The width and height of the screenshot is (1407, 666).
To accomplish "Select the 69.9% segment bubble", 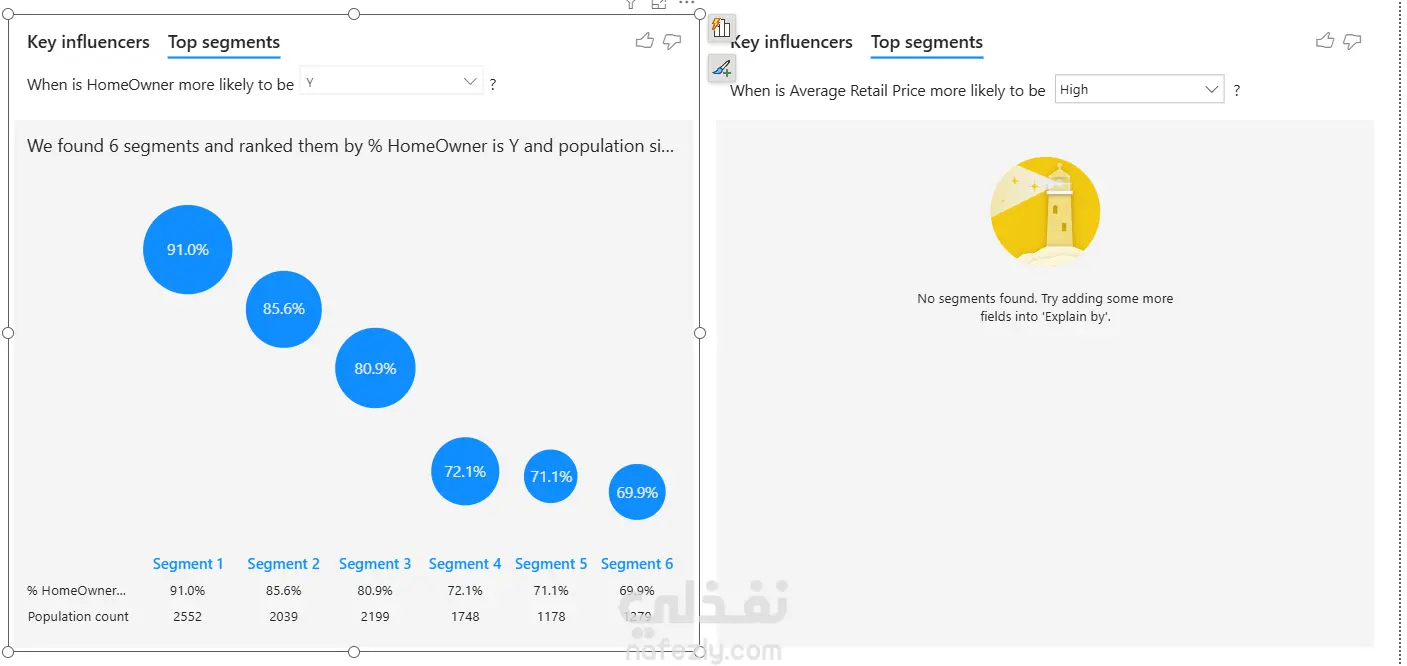I will click(x=637, y=492).
